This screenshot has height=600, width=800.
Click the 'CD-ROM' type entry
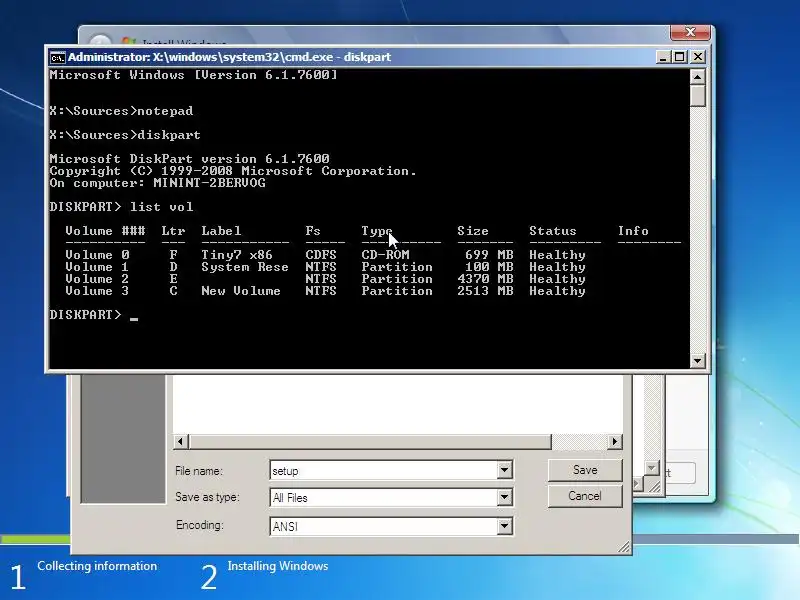click(385, 255)
